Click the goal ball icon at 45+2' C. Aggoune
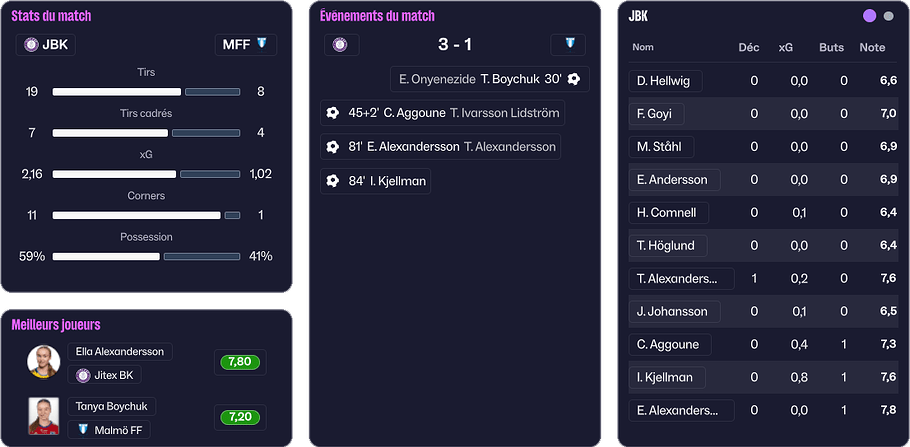 (x=333, y=113)
